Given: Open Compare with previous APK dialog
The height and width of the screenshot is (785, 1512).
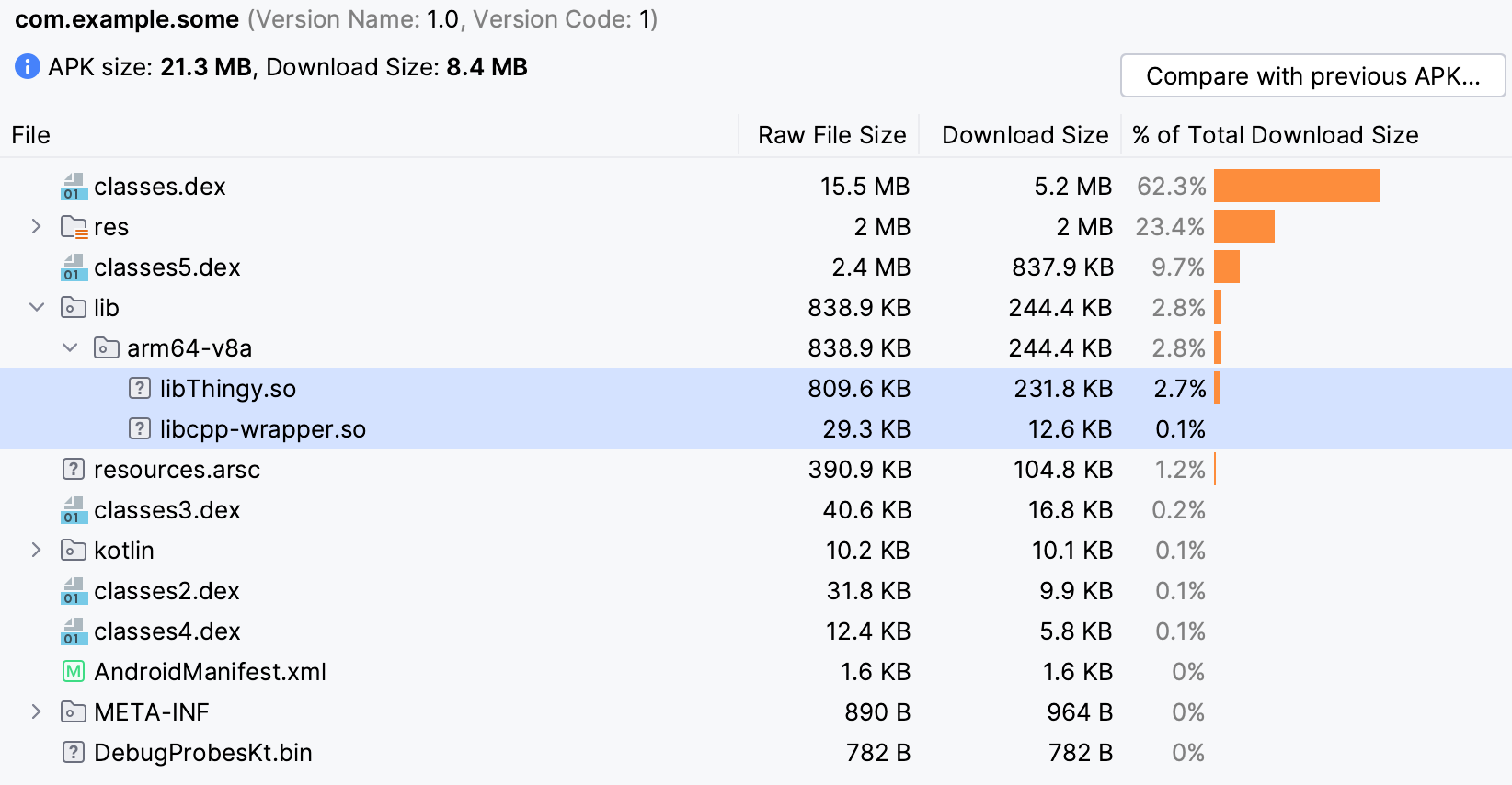Looking at the screenshot, I should (x=1312, y=76).
